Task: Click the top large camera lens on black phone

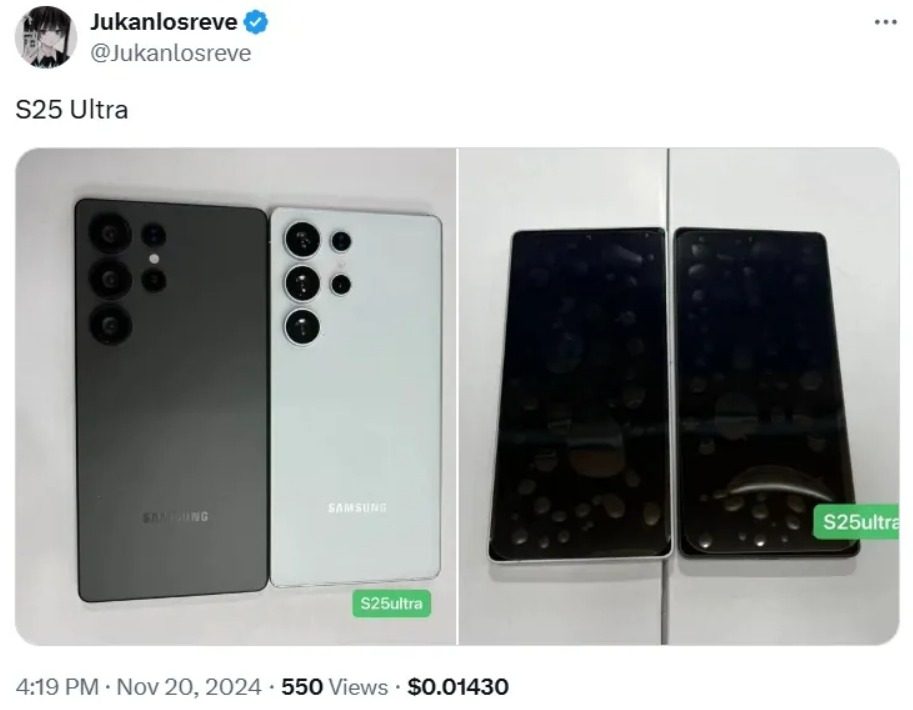Action: [110, 234]
